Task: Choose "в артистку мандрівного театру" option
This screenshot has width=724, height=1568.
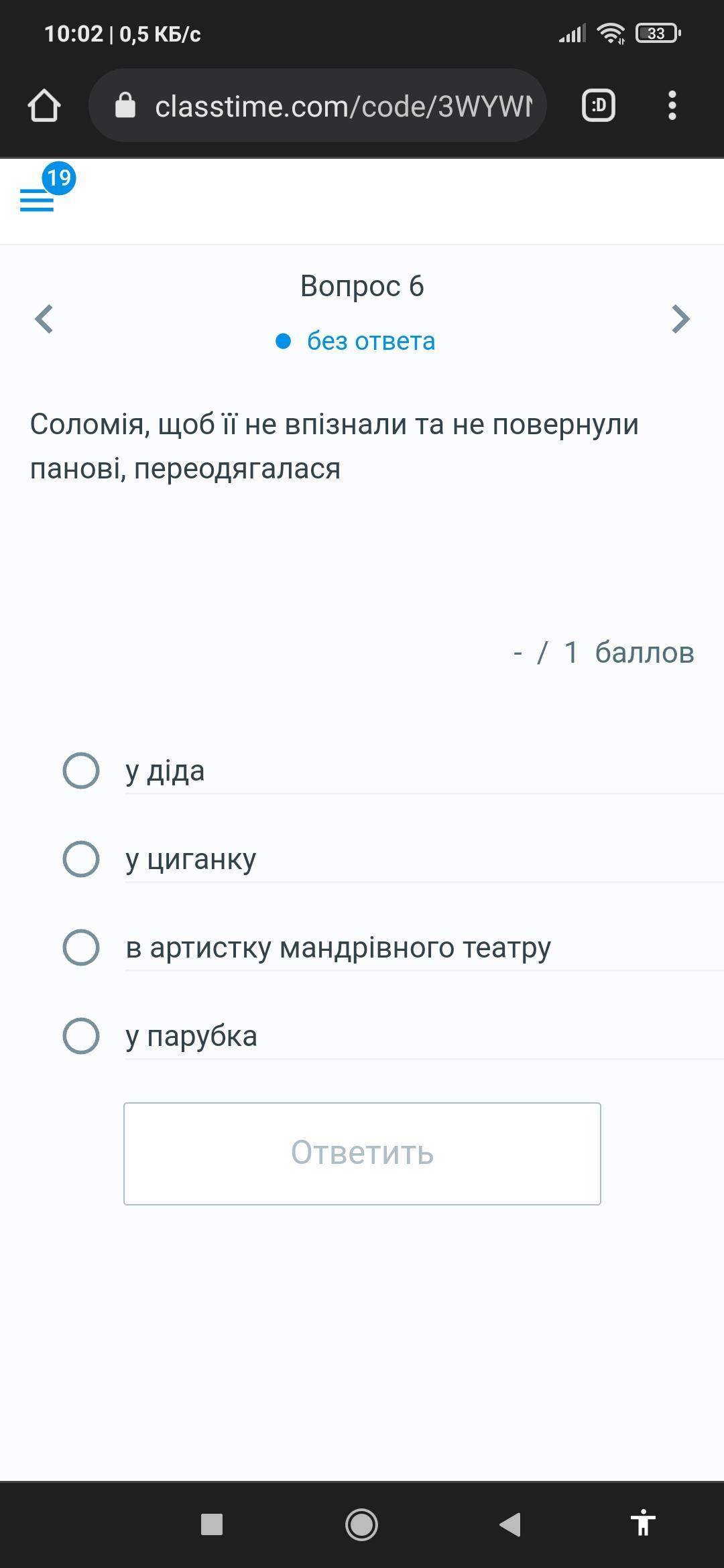Action: click(81, 948)
